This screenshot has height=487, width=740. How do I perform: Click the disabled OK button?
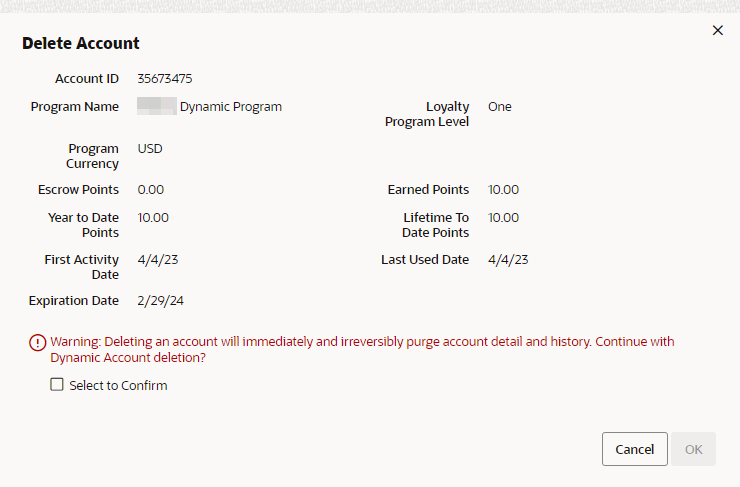point(693,449)
